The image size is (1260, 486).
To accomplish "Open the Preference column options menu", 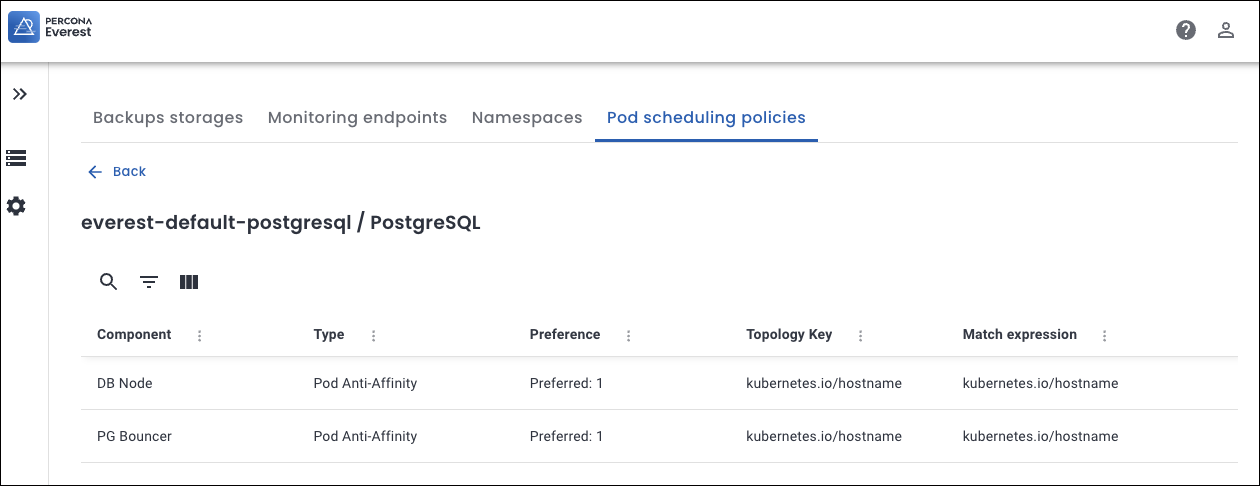I will 629,336.
